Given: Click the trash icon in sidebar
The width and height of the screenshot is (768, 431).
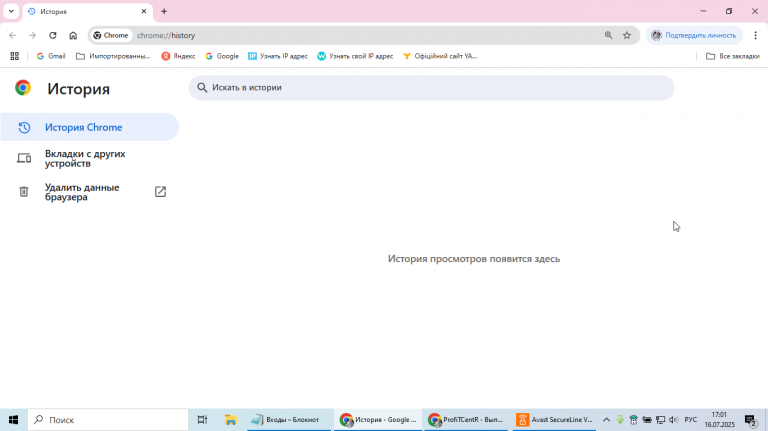Looking at the screenshot, I should point(24,192).
